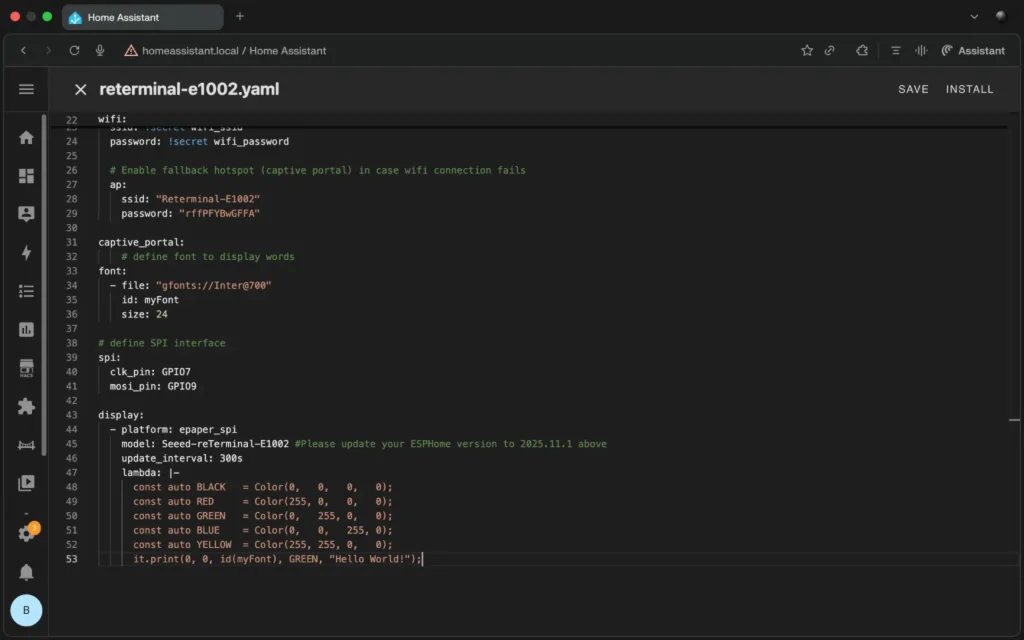This screenshot has width=1024, height=640.
Task: Go forward in browser history
Action: pos(48,50)
